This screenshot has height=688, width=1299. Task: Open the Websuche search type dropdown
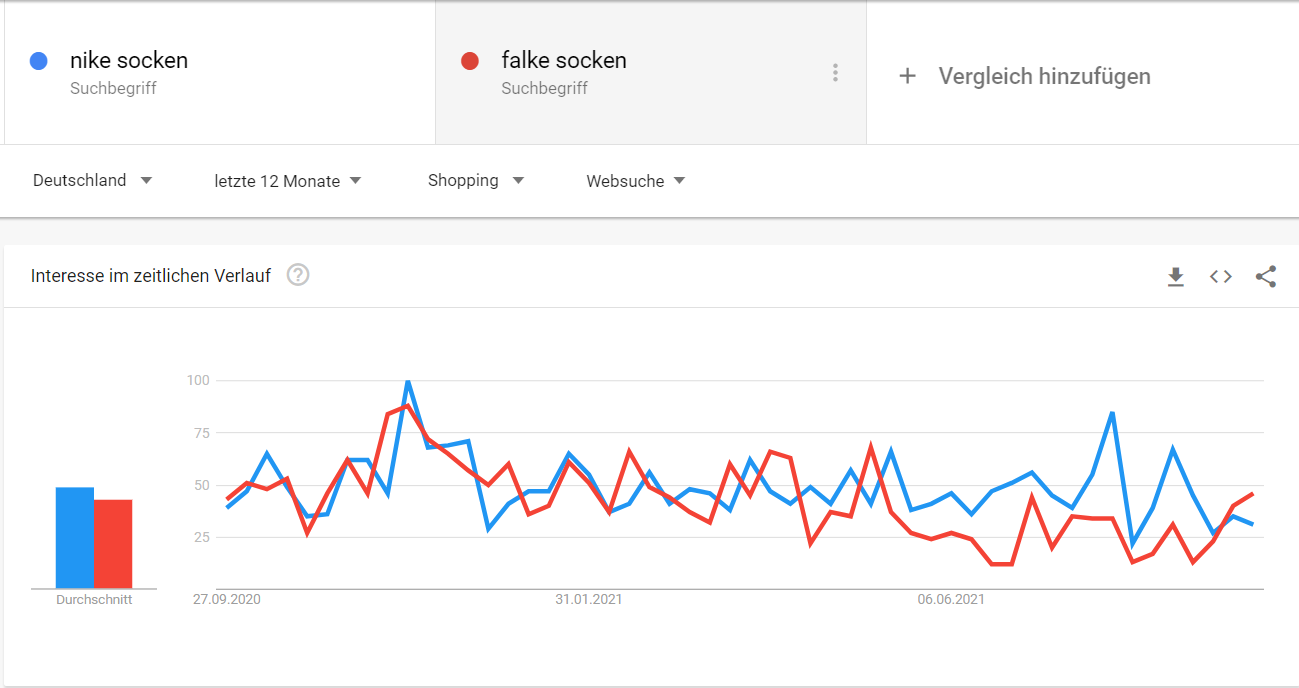click(636, 181)
